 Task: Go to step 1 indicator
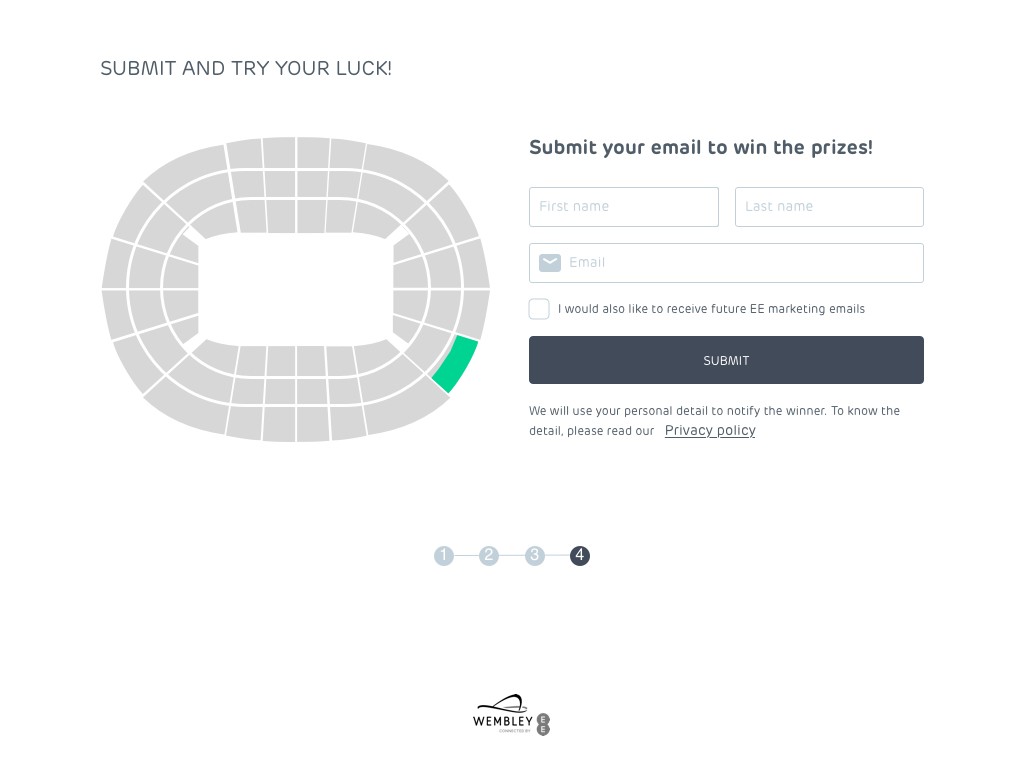point(444,556)
